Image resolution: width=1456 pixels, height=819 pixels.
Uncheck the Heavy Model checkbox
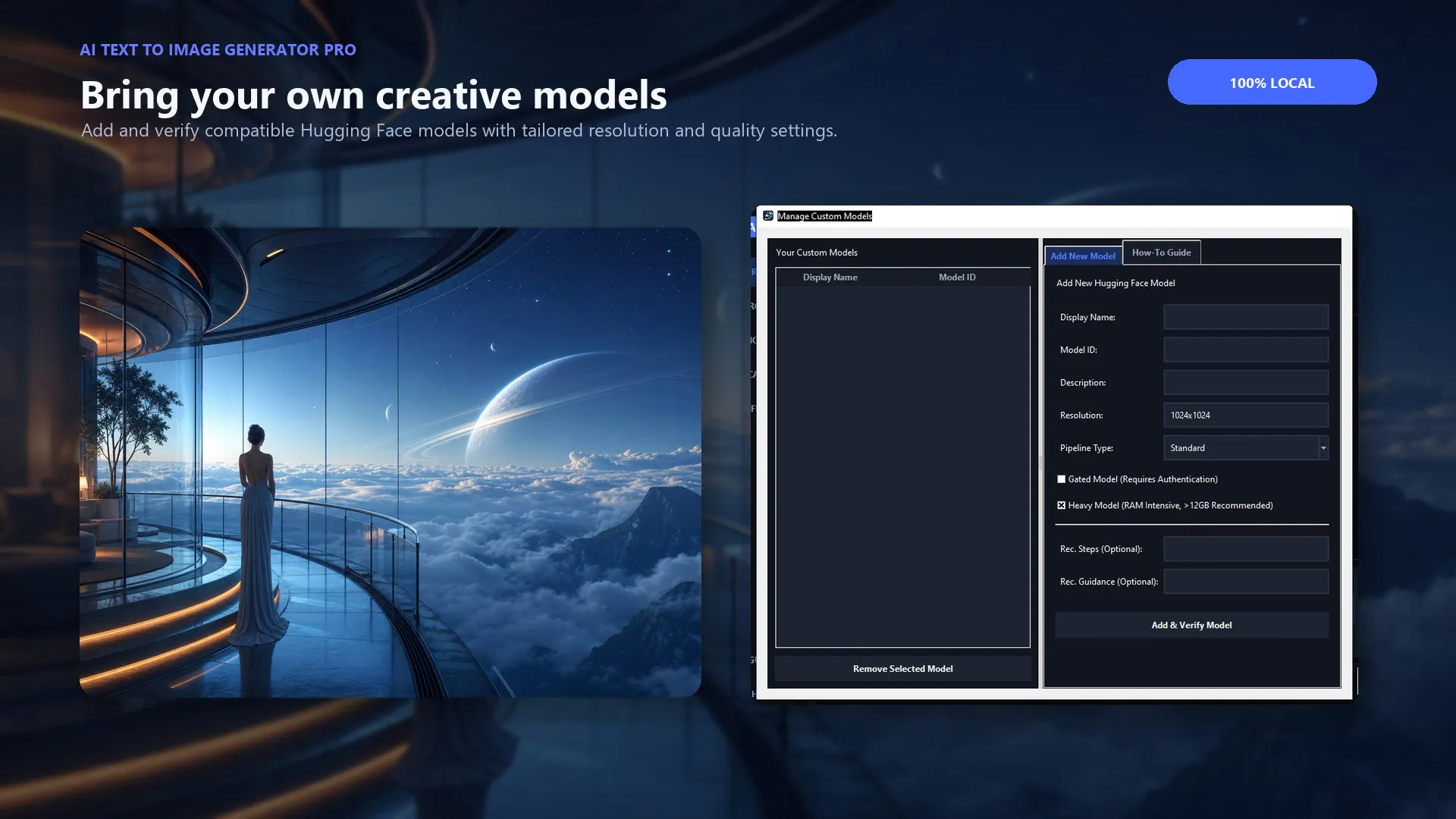pyautogui.click(x=1062, y=505)
